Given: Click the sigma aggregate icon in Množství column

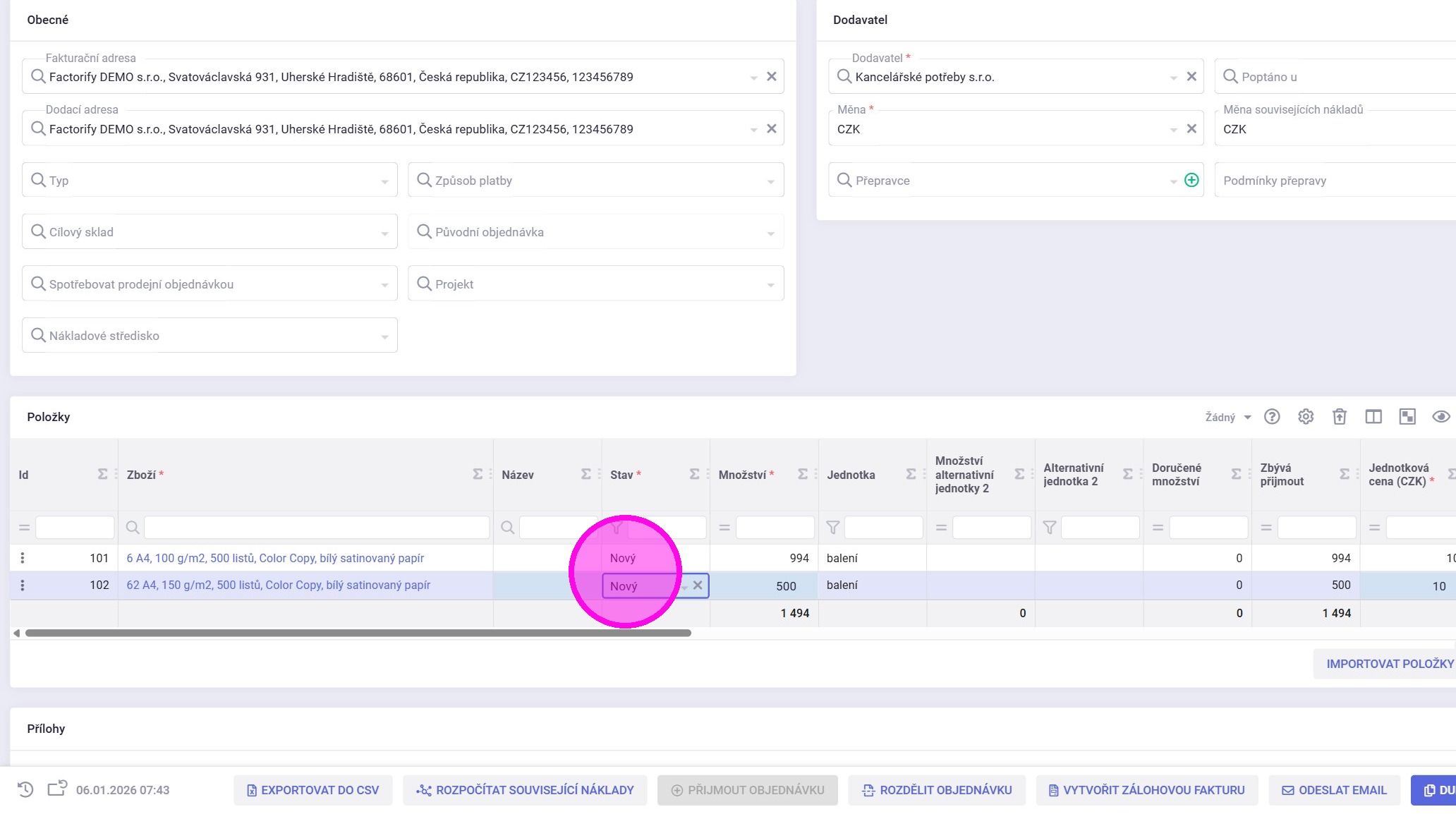Looking at the screenshot, I should click(x=803, y=475).
